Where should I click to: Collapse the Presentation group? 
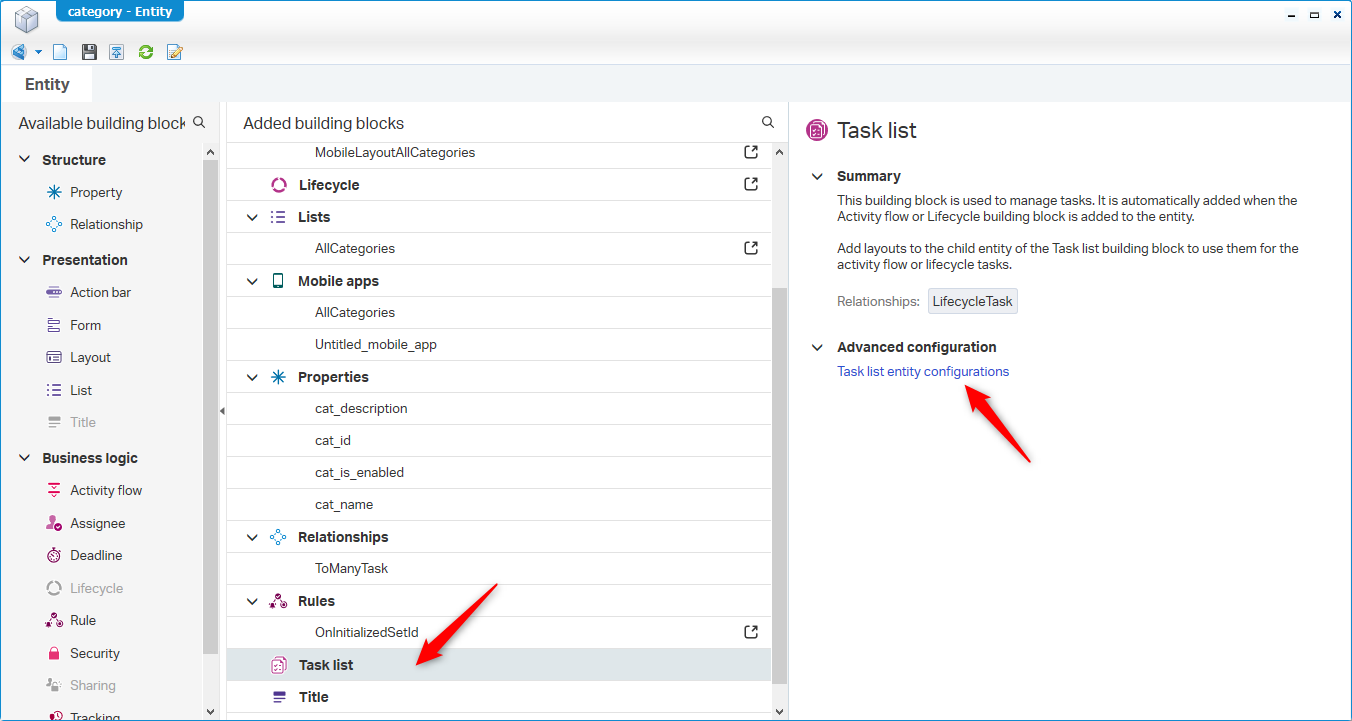click(x=25, y=260)
